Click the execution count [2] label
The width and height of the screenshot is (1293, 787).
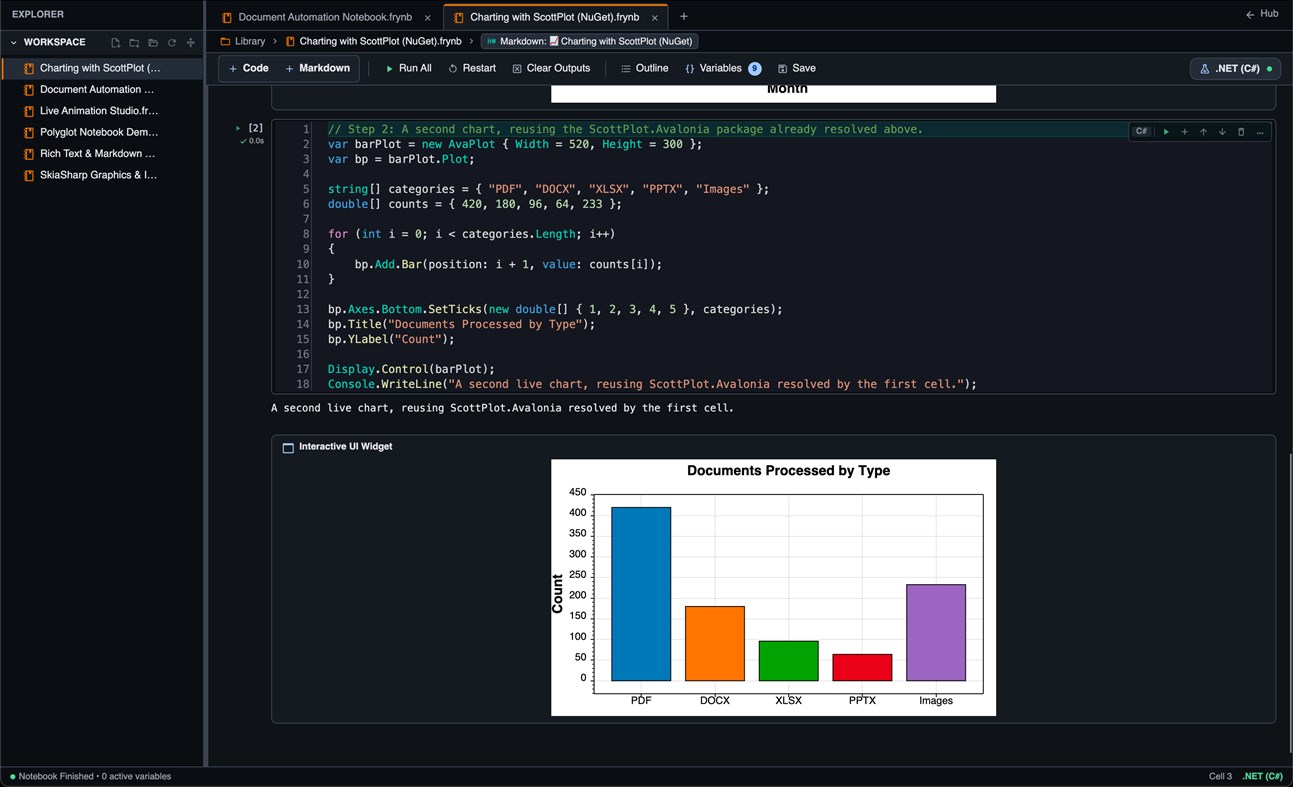(256, 129)
